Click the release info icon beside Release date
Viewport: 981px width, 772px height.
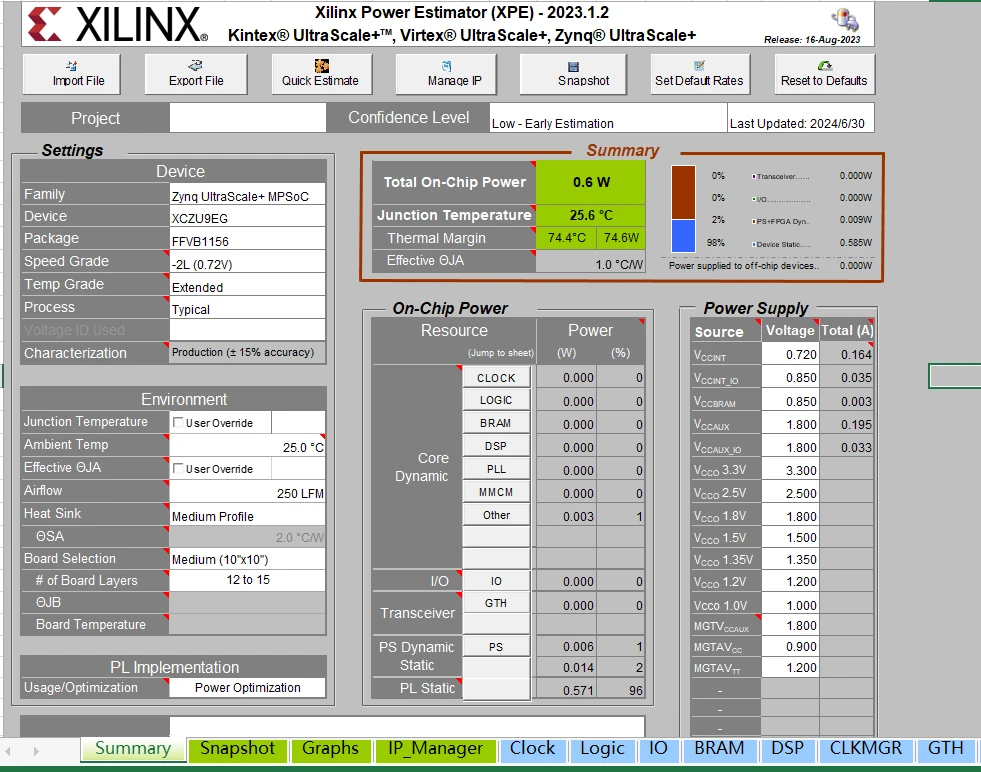[845, 19]
